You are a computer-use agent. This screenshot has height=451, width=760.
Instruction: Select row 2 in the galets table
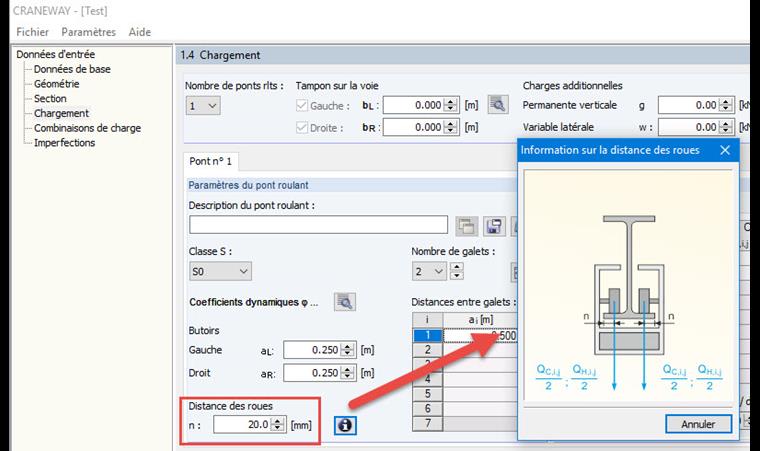427,350
